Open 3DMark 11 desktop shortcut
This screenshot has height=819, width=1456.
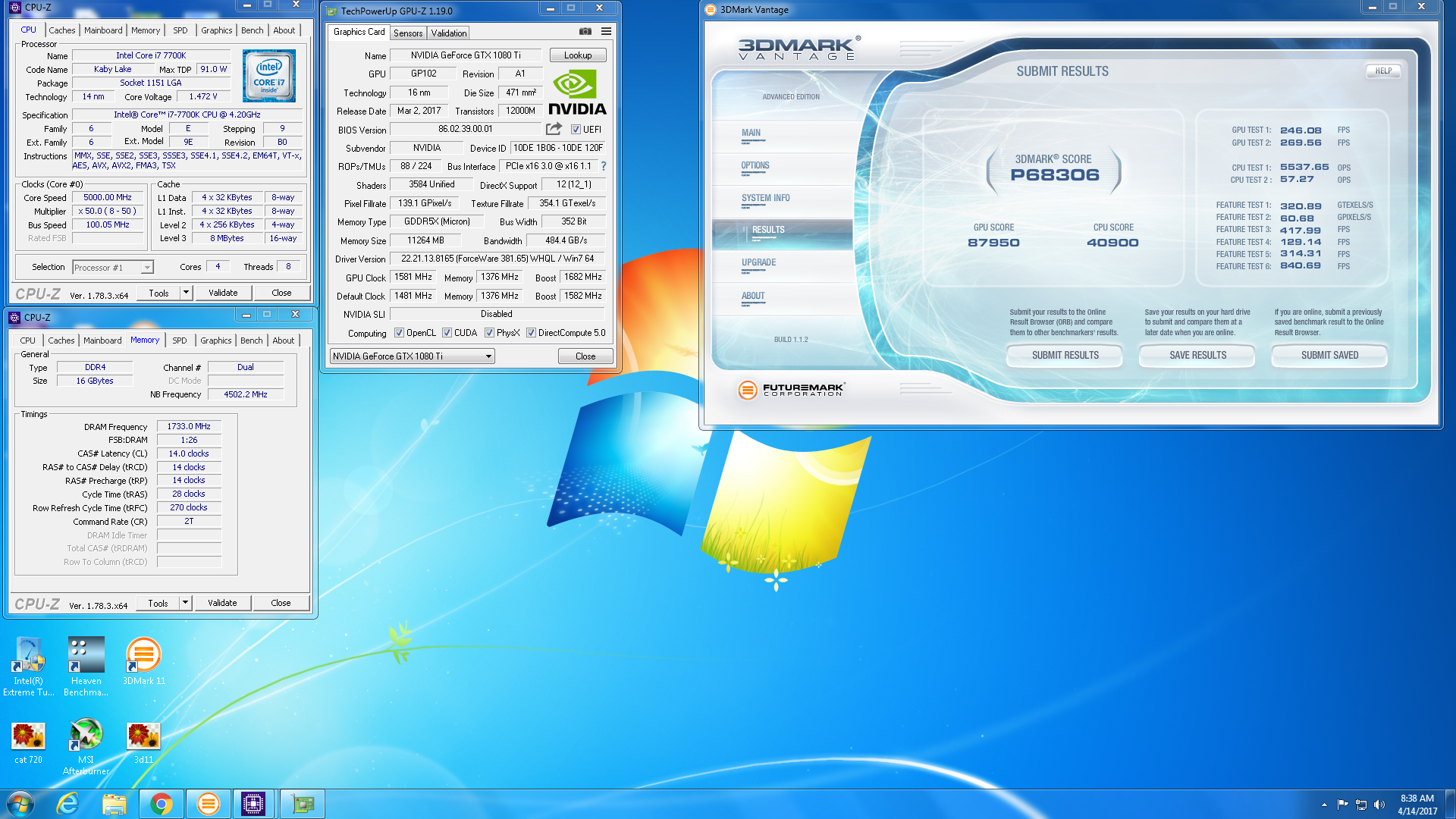[143, 662]
